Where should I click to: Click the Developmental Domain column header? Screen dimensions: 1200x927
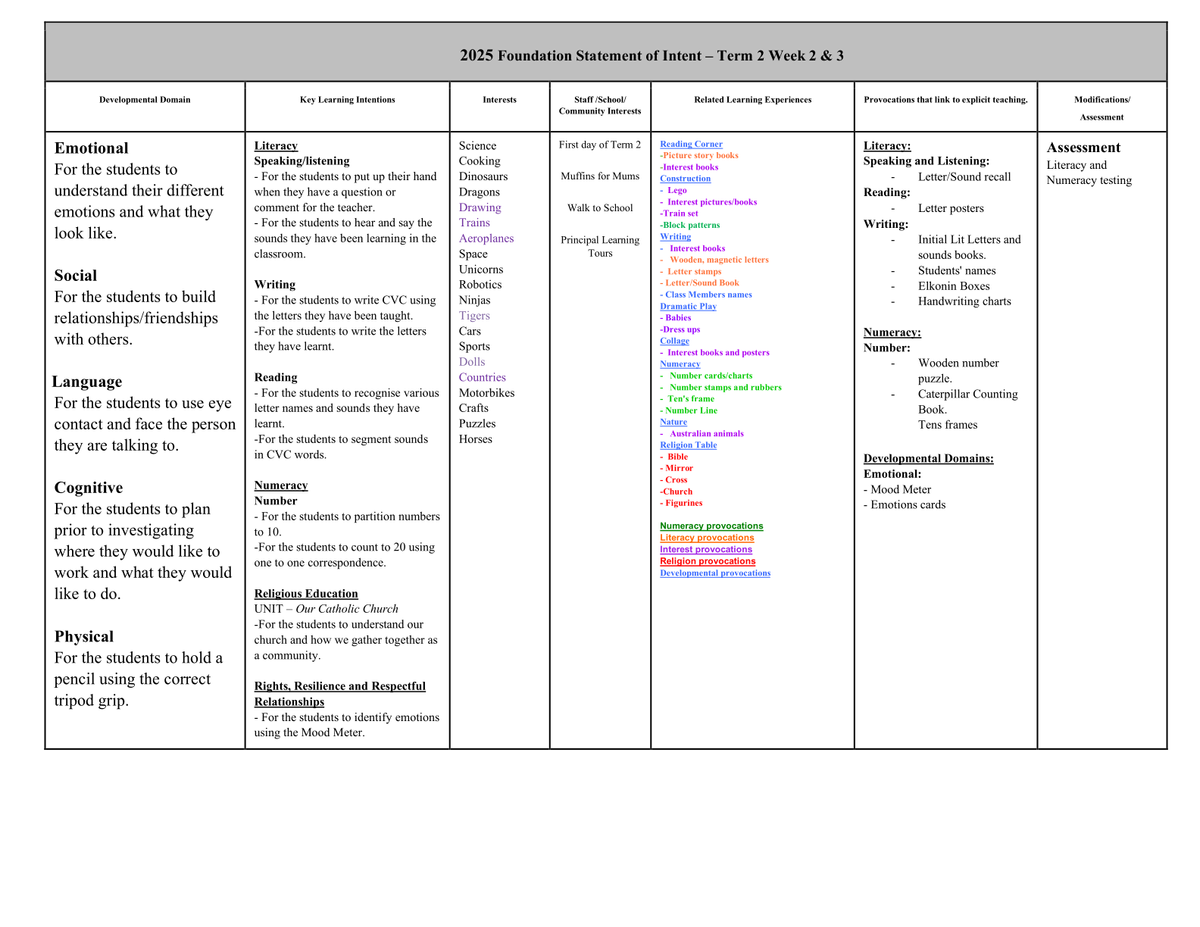[144, 100]
